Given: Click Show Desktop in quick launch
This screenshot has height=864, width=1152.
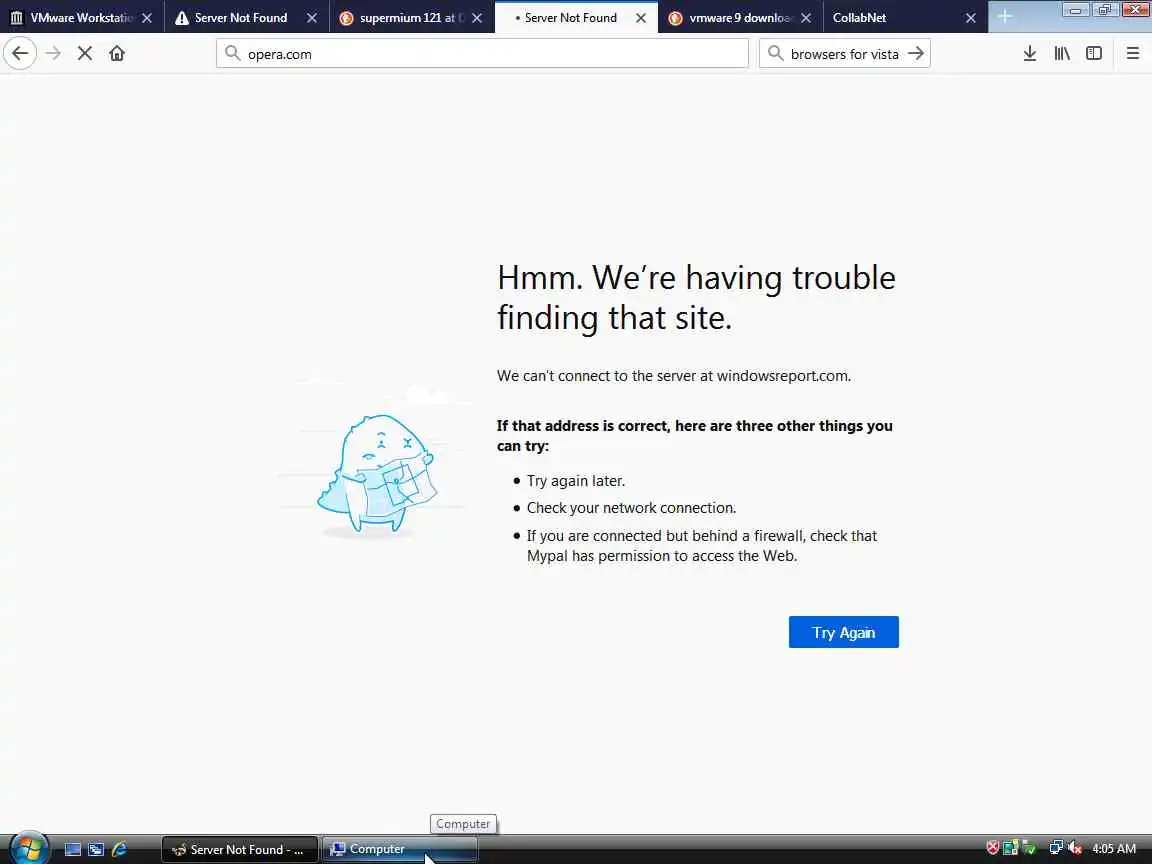Looking at the screenshot, I should coord(73,849).
